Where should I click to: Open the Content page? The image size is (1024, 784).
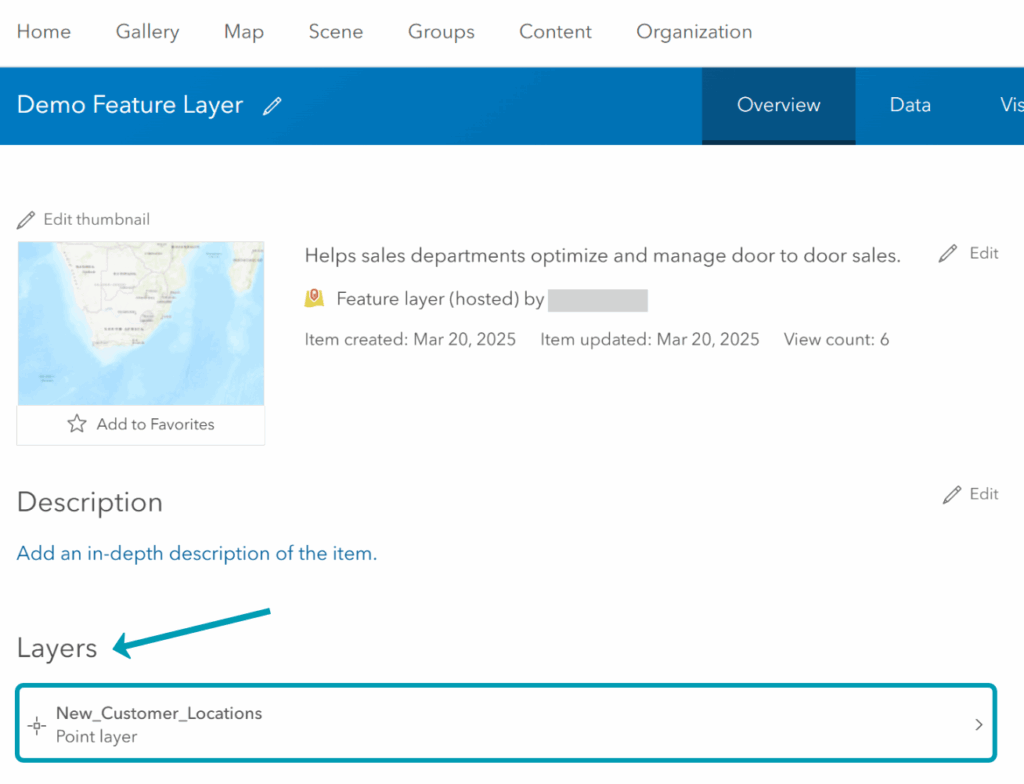click(x=555, y=31)
